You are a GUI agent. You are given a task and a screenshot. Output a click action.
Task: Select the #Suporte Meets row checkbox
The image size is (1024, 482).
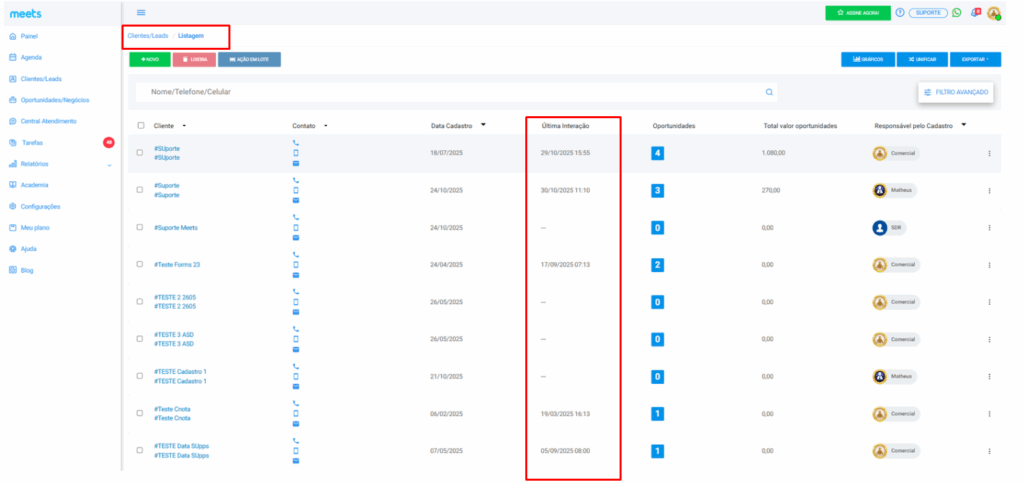coord(141,227)
